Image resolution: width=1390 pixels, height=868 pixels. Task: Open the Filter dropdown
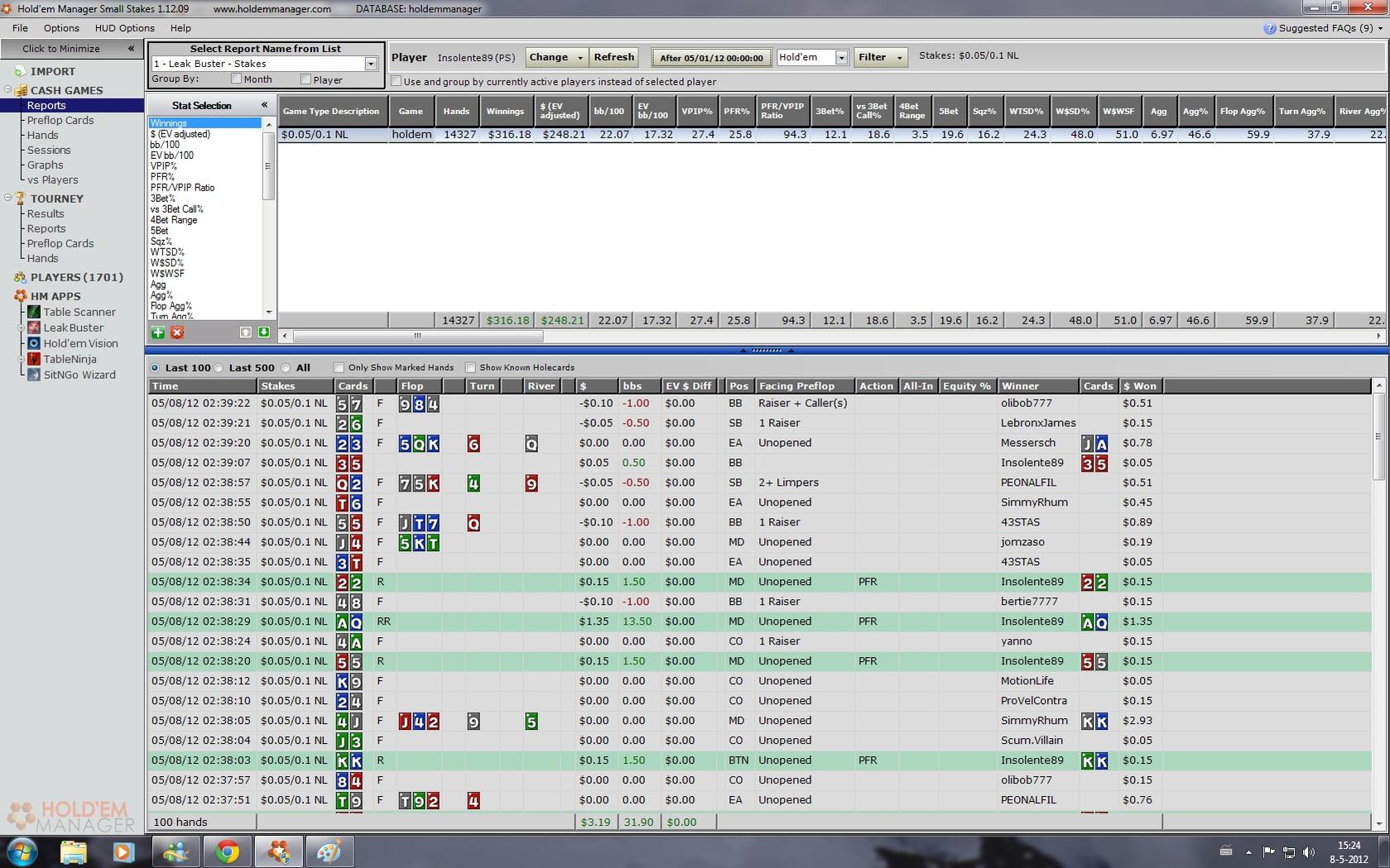click(880, 57)
